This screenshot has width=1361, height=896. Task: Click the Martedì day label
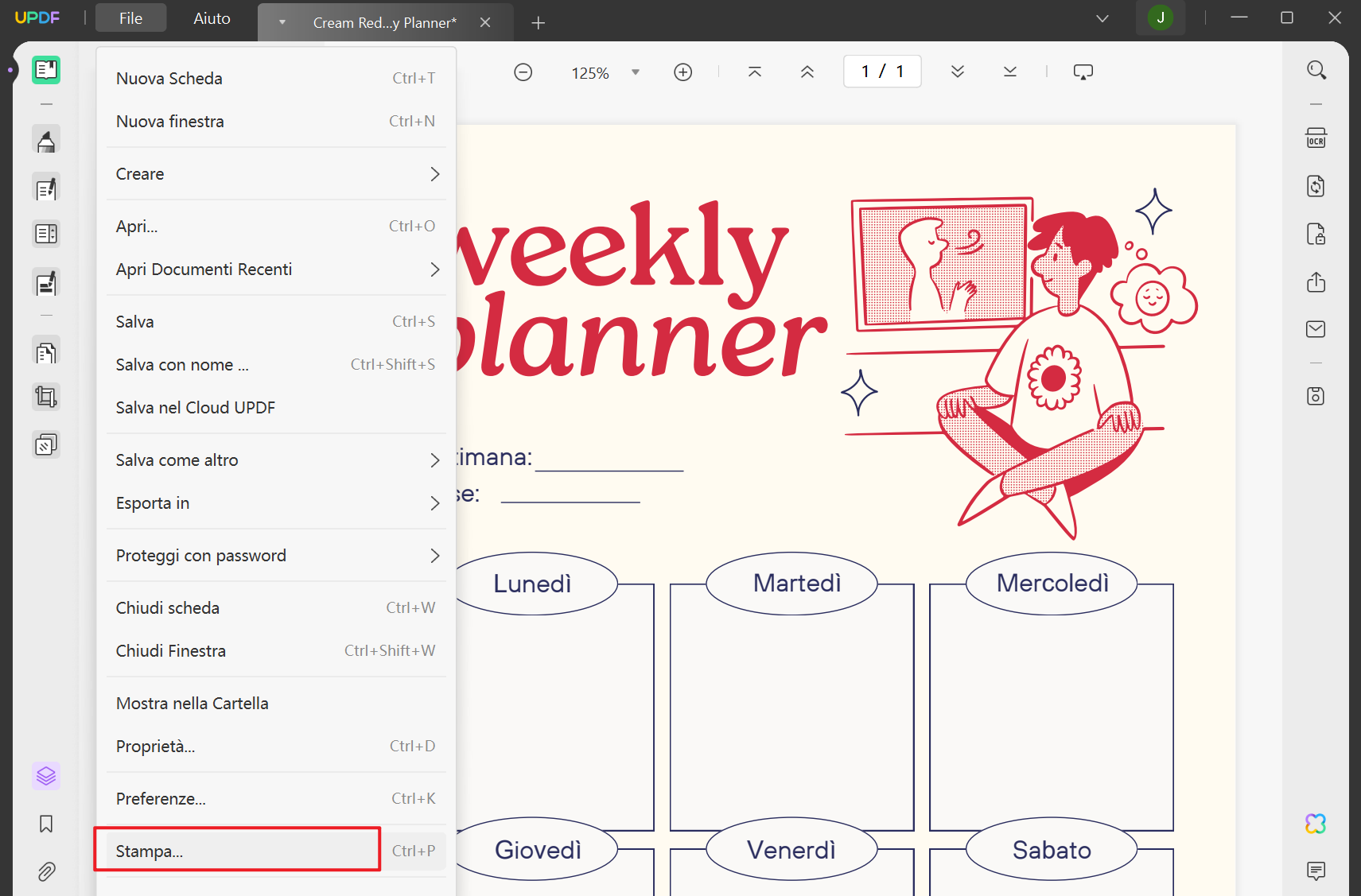coord(797,584)
